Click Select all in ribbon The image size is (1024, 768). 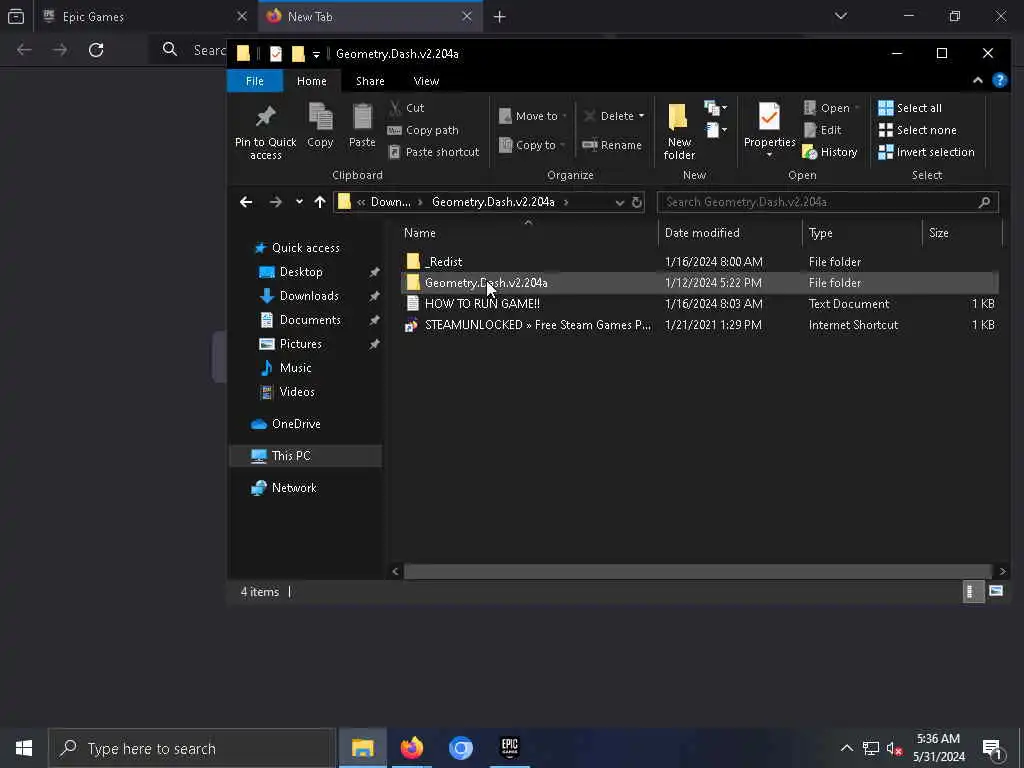point(910,108)
